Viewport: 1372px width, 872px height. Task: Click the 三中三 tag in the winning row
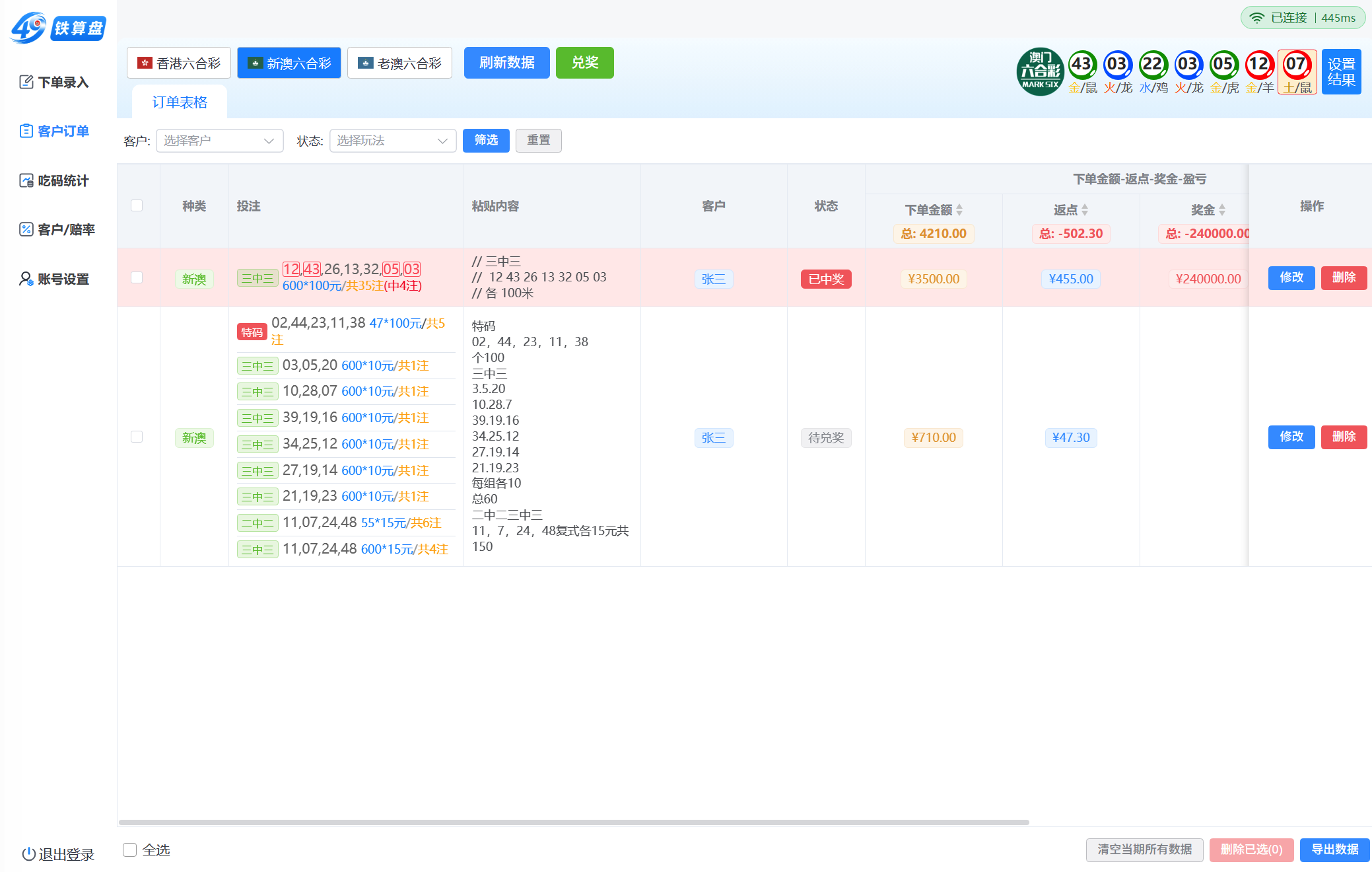pos(257,278)
